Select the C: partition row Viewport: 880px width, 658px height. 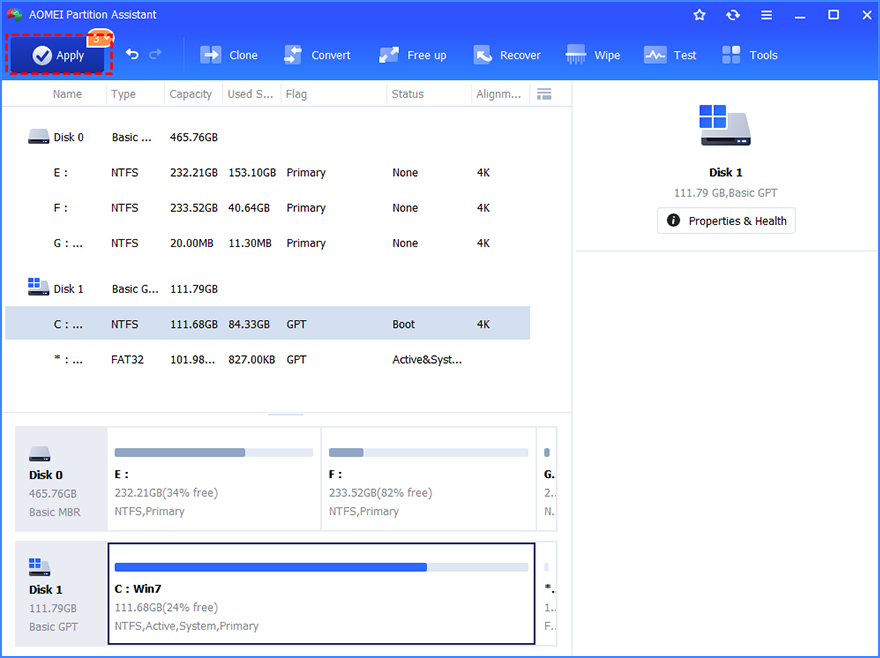[x=268, y=323]
